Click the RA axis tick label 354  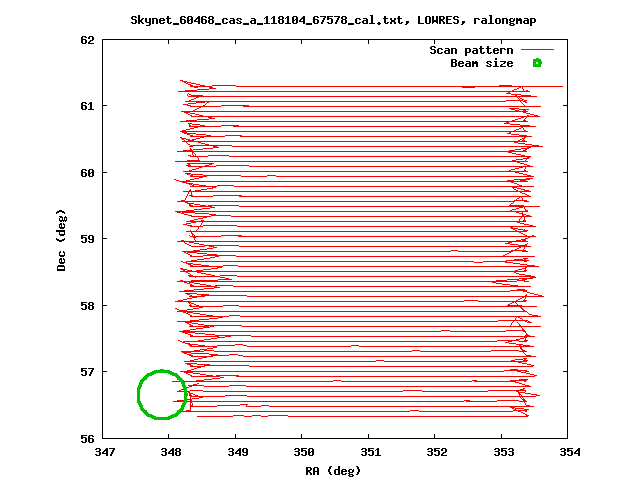(570, 452)
